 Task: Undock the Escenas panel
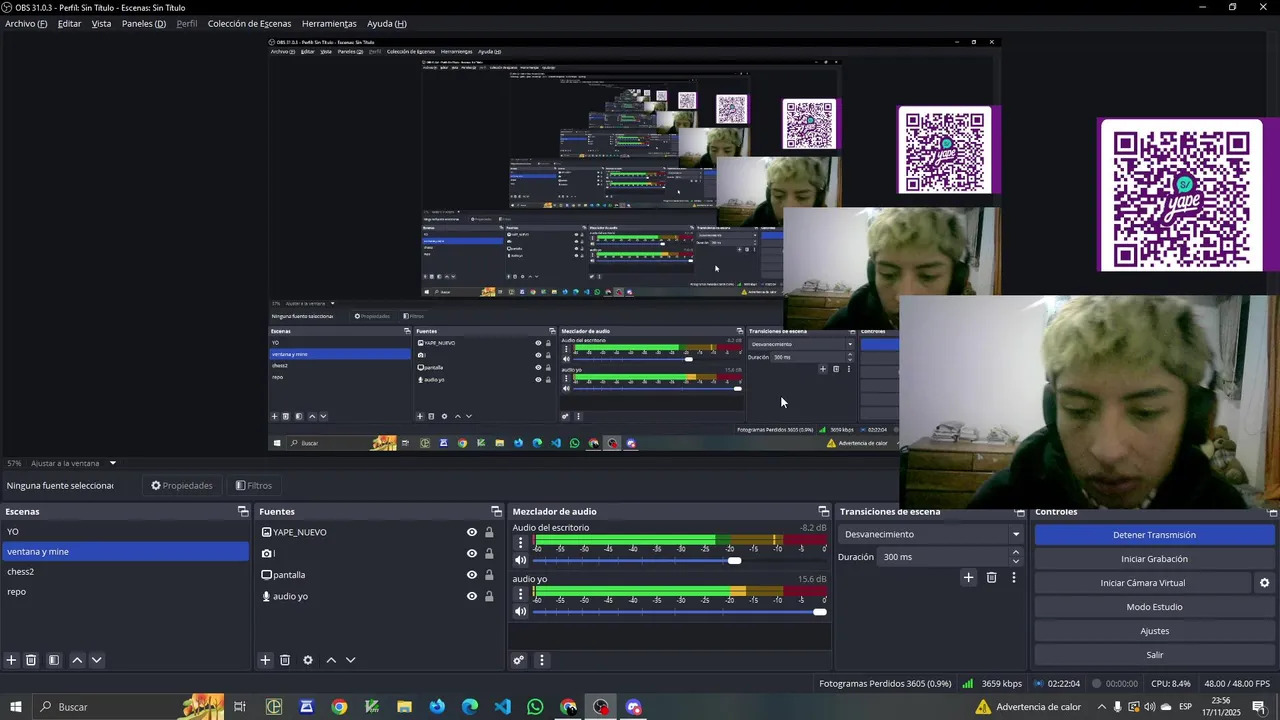tap(243, 511)
